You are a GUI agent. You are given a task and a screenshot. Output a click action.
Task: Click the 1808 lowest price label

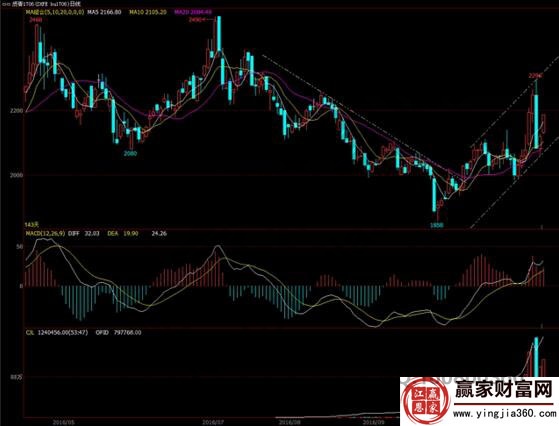pos(436,225)
